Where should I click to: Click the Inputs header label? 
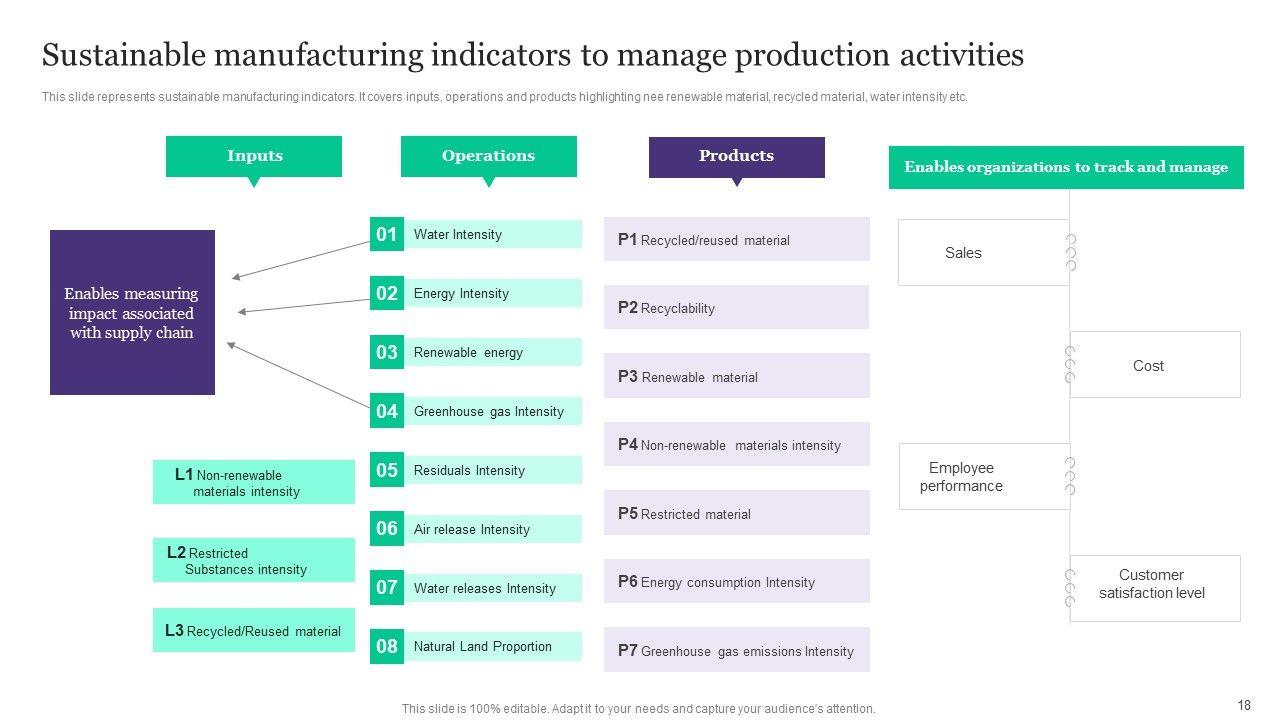click(x=254, y=156)
